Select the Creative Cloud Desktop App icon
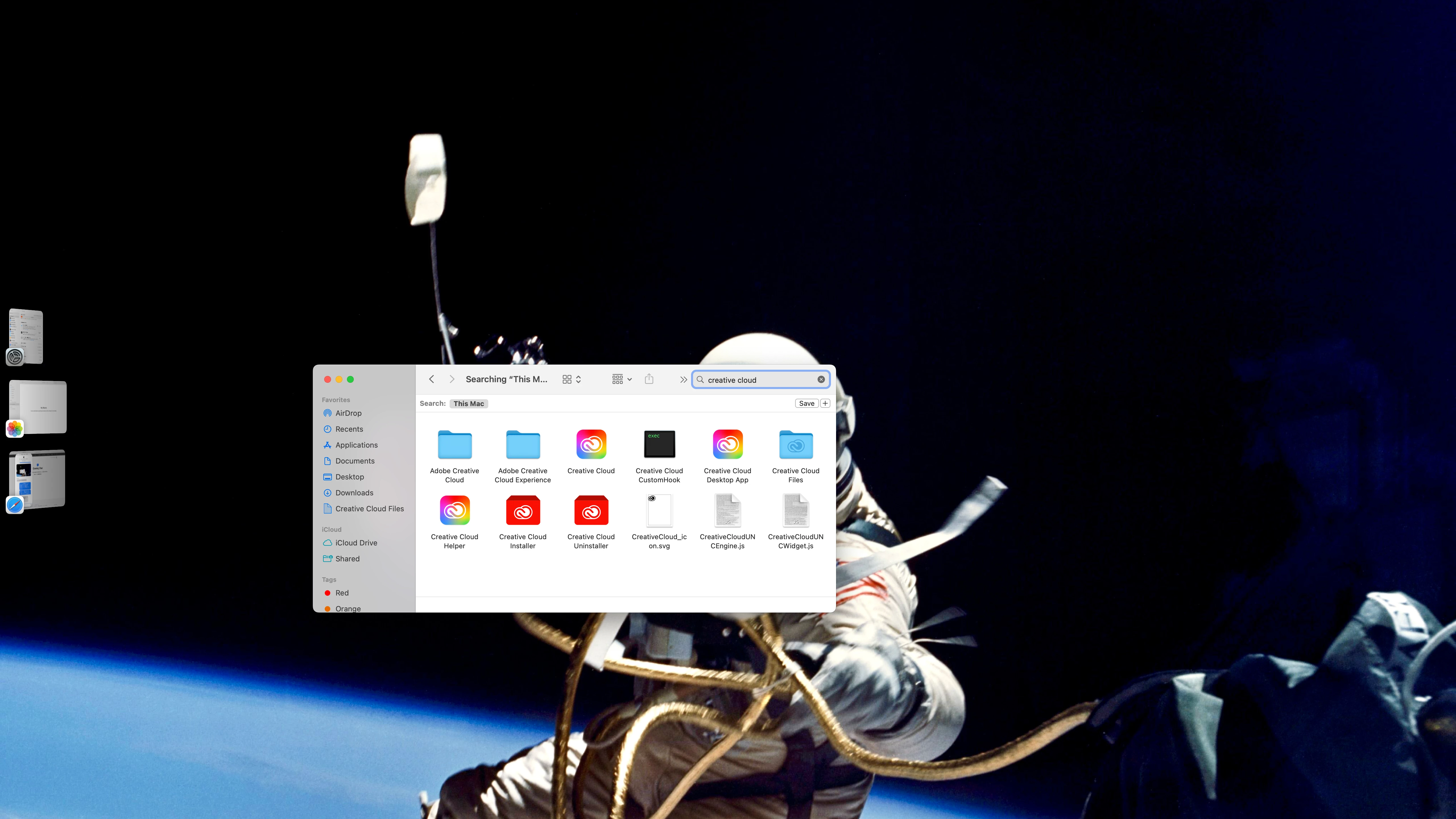Image resolution: width=1456 pixels, height=819 pixels. (727, 445)
